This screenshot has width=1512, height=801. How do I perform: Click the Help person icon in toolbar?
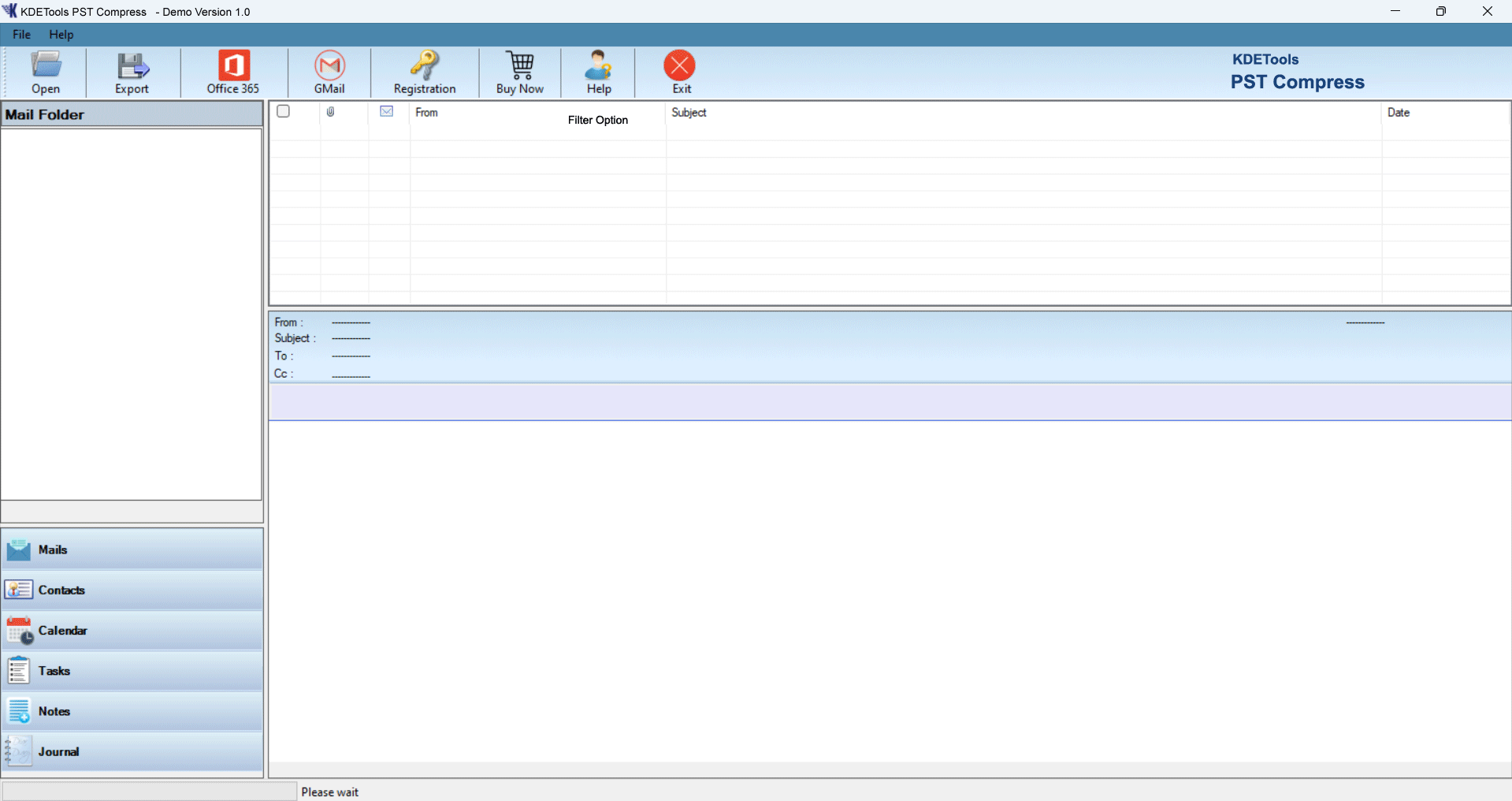[599, 66]
